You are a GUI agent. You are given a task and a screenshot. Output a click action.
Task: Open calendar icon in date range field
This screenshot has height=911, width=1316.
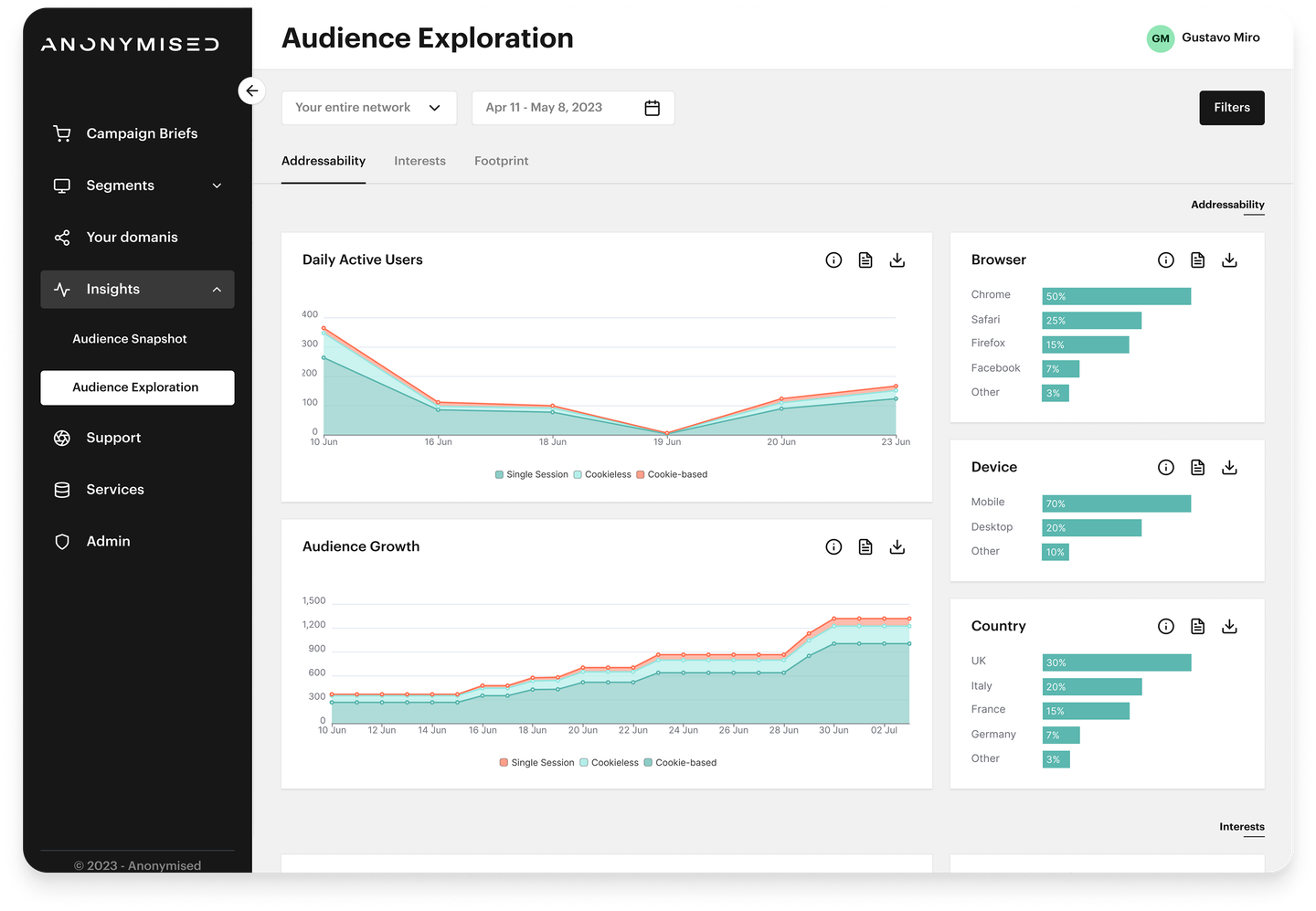[x=653, y=108]
